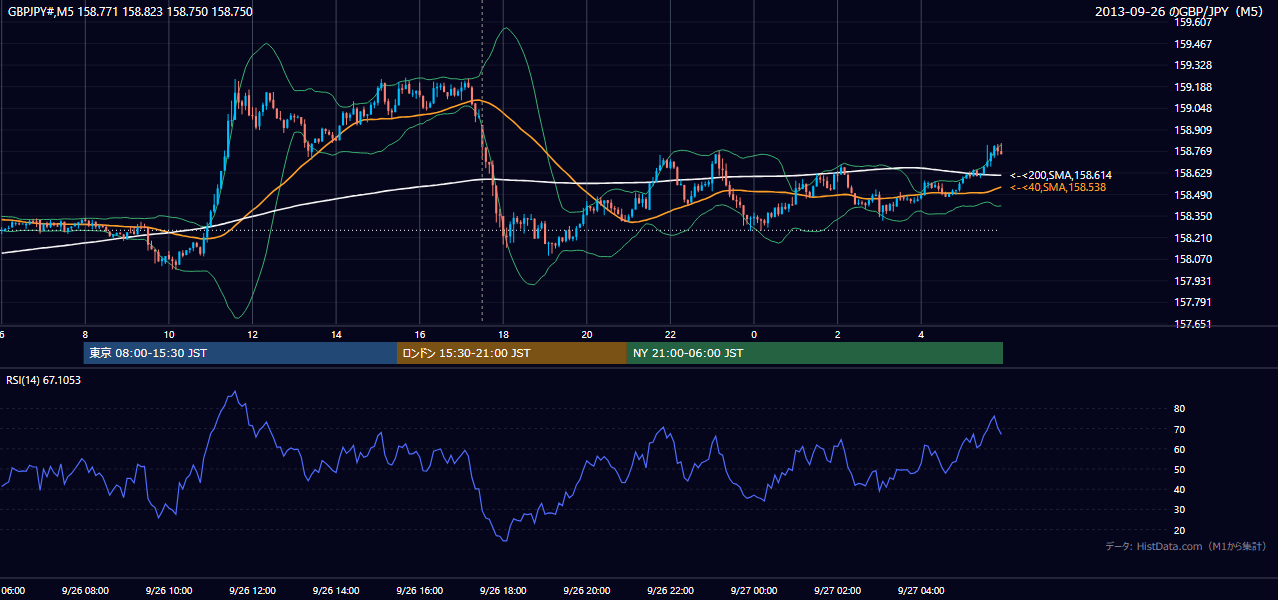Click price axis value 159.188

coord(1193,87)
